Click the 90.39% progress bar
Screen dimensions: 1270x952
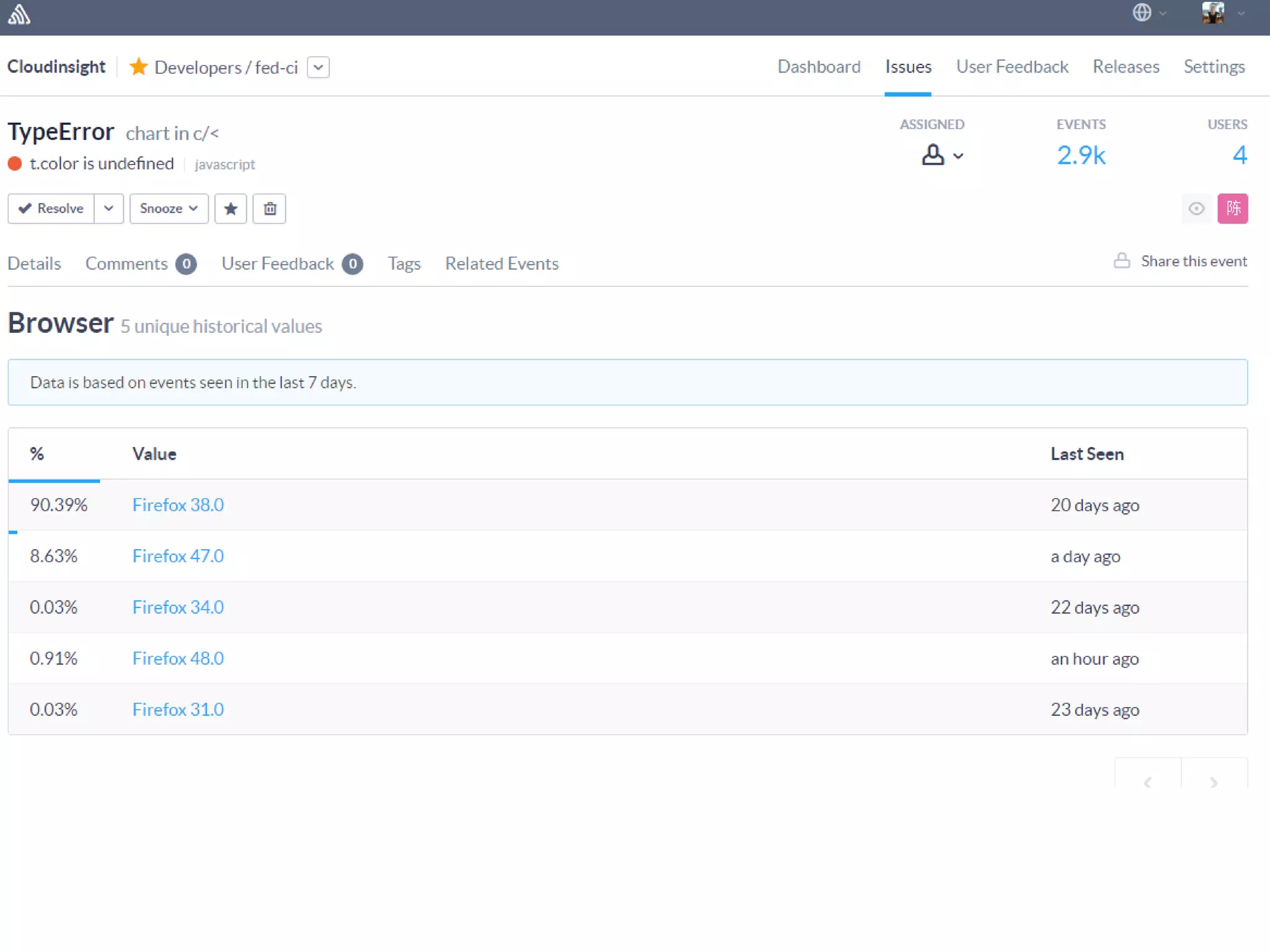tap(54, 481)
